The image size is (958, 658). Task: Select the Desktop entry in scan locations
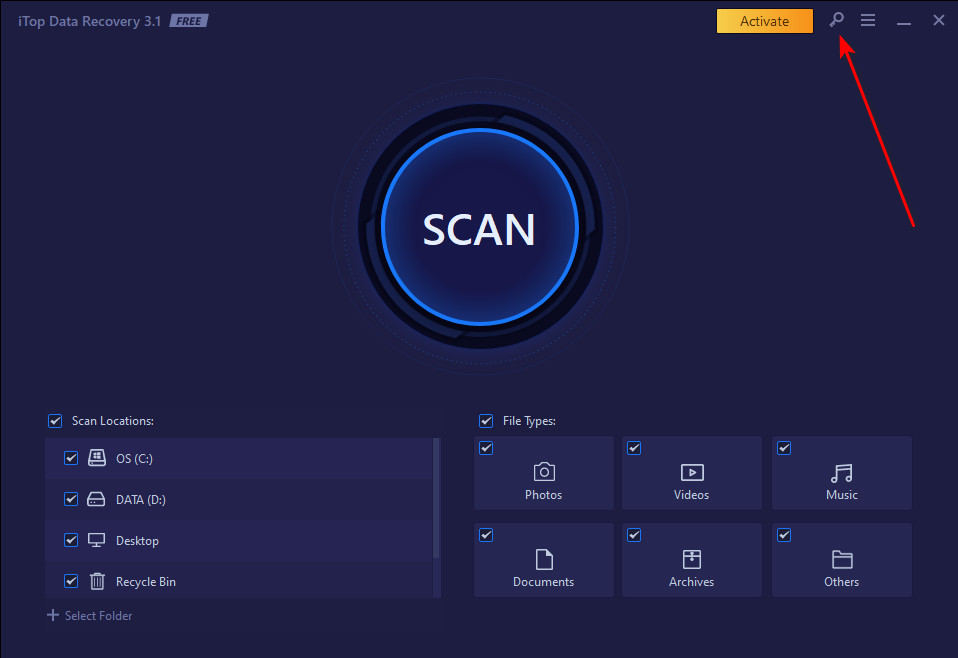tap(137, 540)
